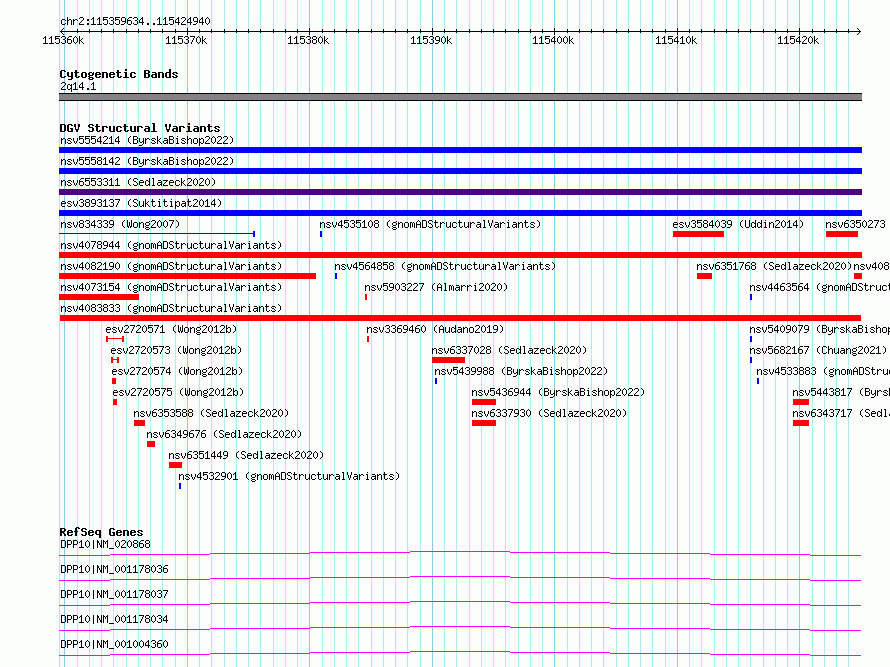This screenshot has height=667, width=890.
Task: Click the gray 2q14.1 cytogenetic band bar
Action: [x=460, y=97]
